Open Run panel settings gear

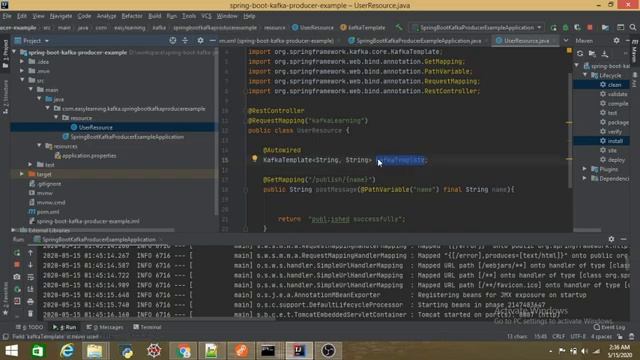pyautogui.click(x=611, y=239)
